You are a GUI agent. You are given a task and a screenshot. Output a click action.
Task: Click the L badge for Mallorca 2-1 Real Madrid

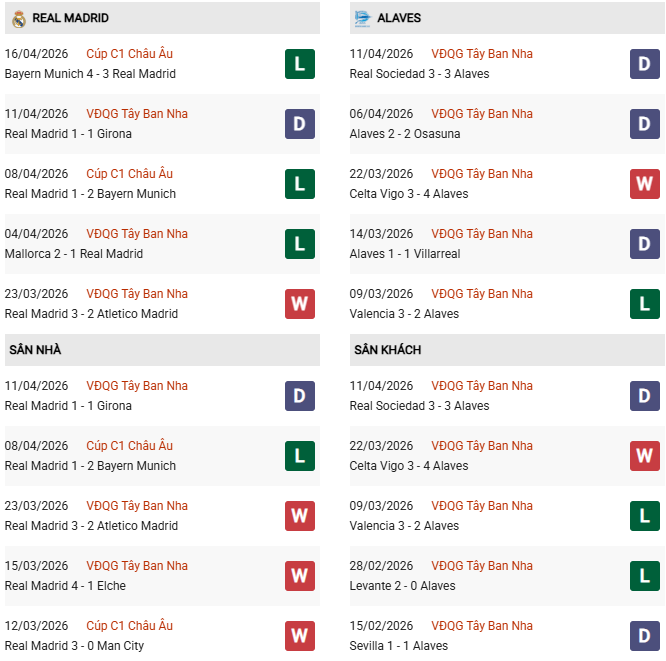(299, 244)
